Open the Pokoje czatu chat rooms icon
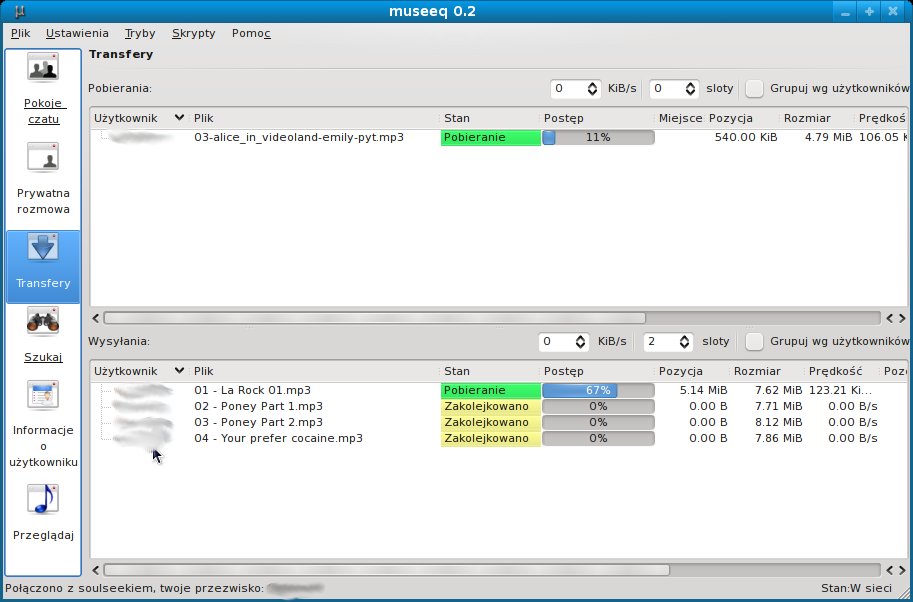The height and width of the screenshot is (602, 913). [x=43, y=67]
